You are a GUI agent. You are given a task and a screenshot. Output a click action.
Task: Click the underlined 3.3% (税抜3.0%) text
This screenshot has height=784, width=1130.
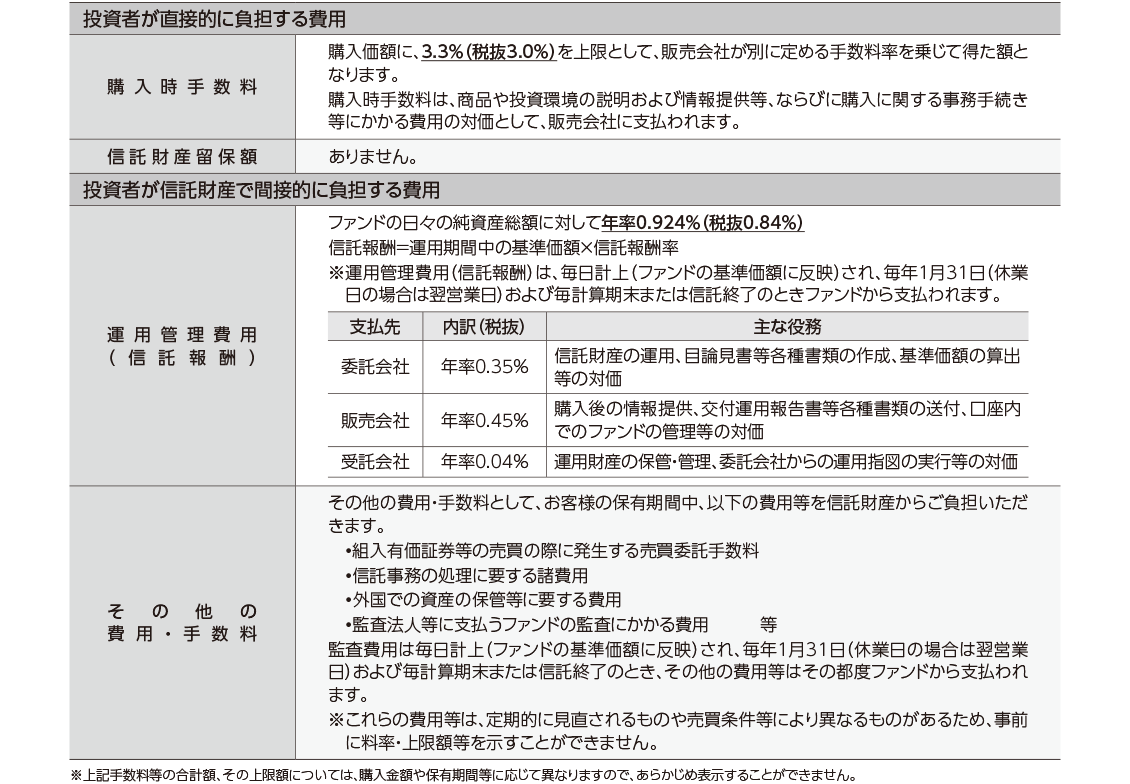click(488, 50)
